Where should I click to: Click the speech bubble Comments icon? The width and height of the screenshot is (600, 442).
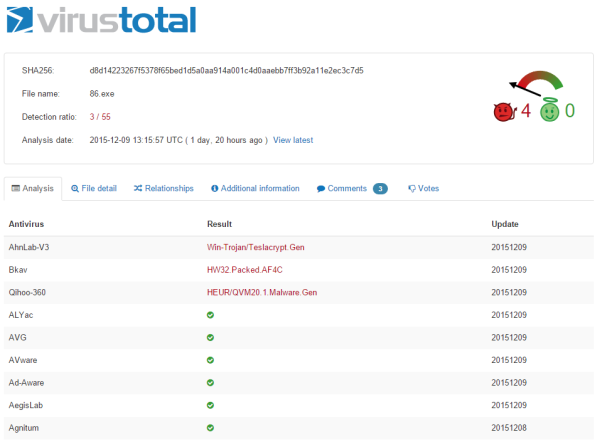[321, 189]
